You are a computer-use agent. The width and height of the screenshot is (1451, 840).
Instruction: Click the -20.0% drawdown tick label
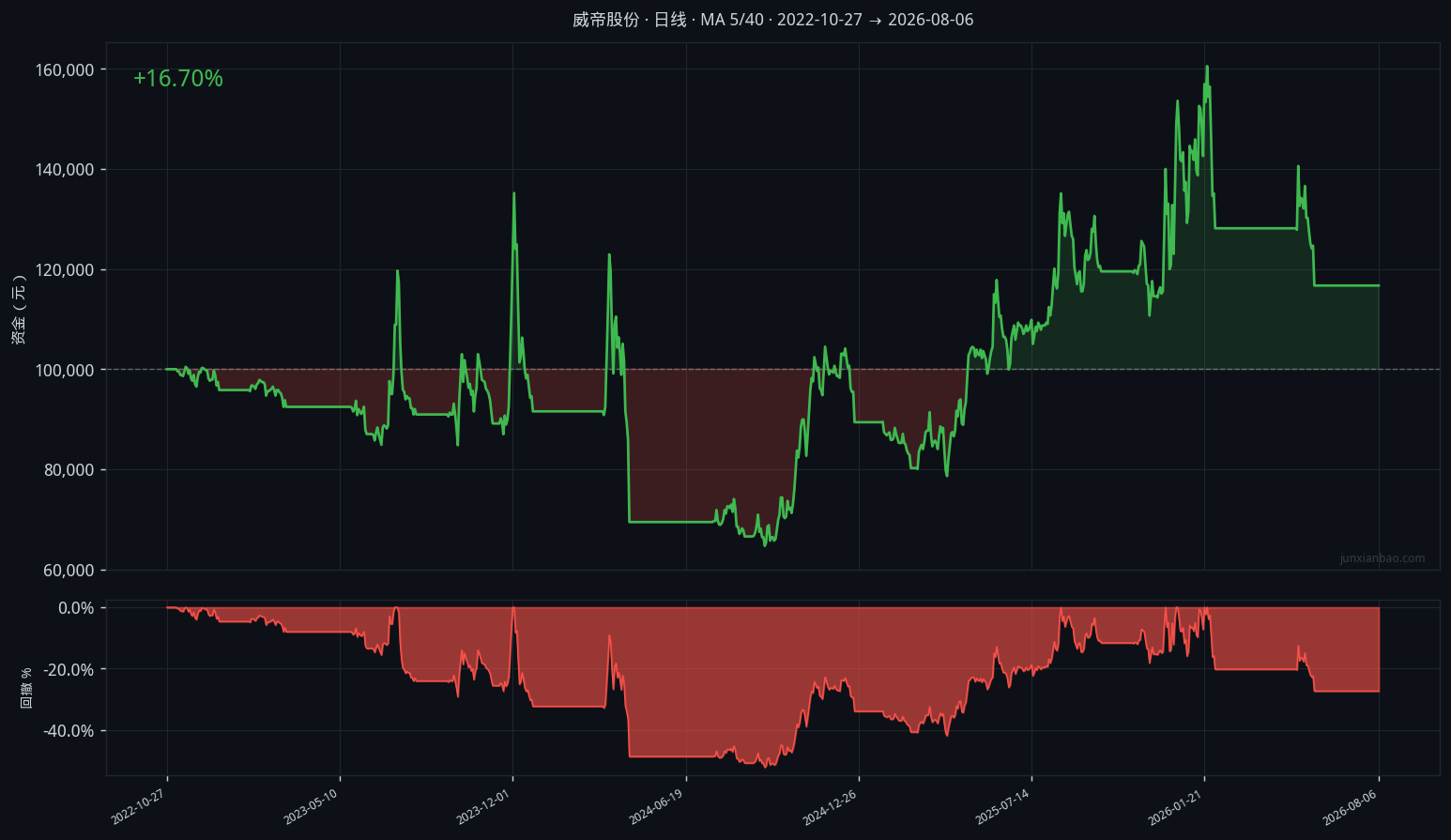pyautogui.click(x=69, y=669)
